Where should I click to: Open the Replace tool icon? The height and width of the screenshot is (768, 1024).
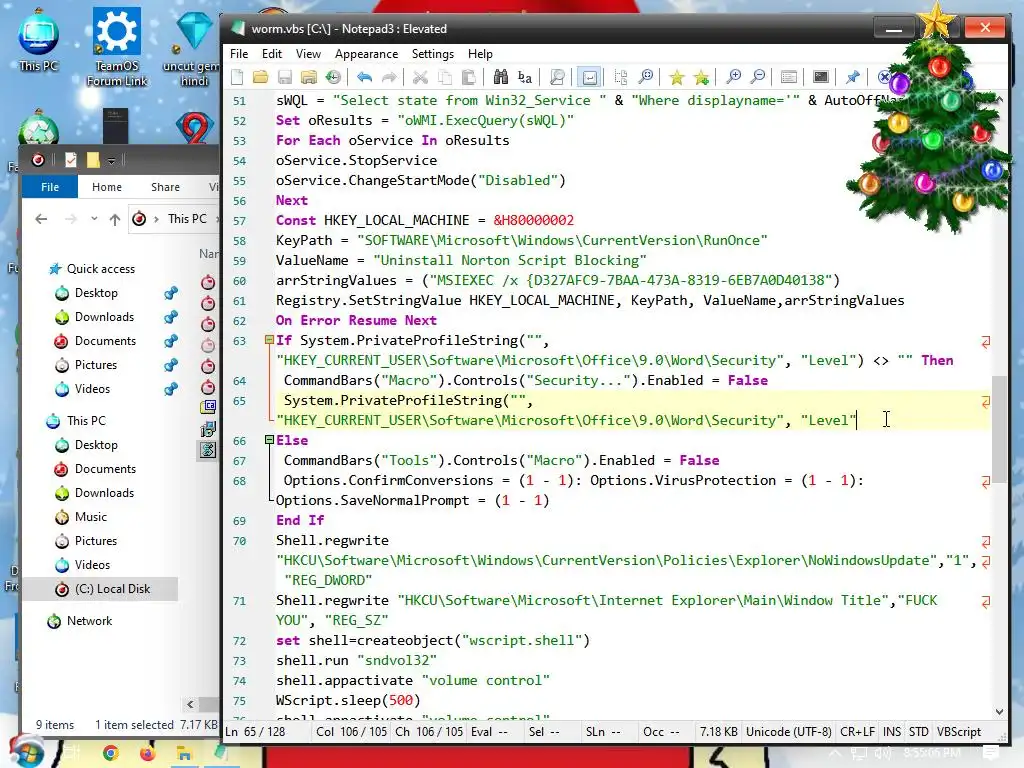click(524, 77)
